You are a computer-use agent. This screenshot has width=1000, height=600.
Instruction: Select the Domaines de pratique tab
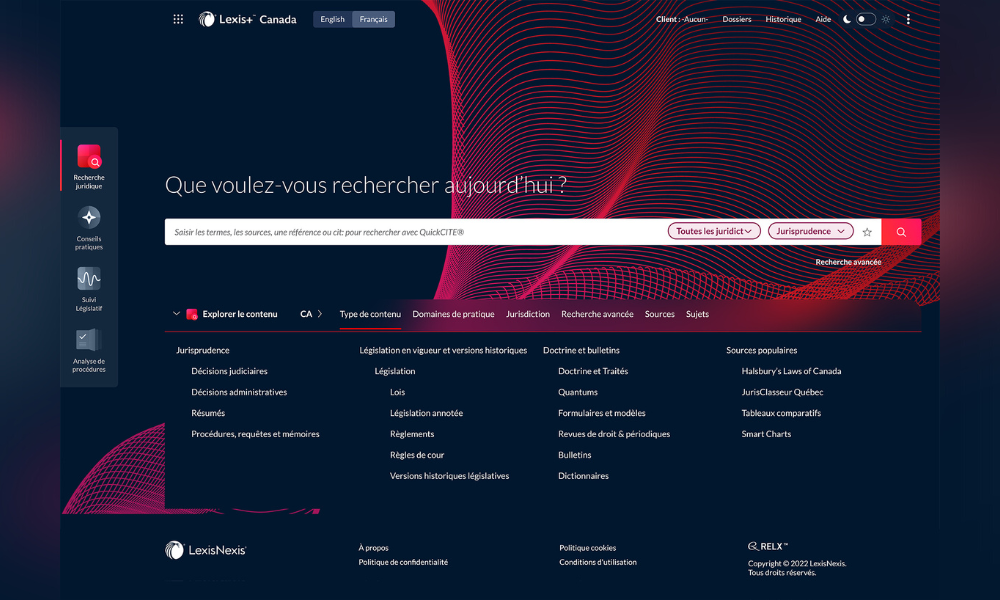[x=453, y=314]
